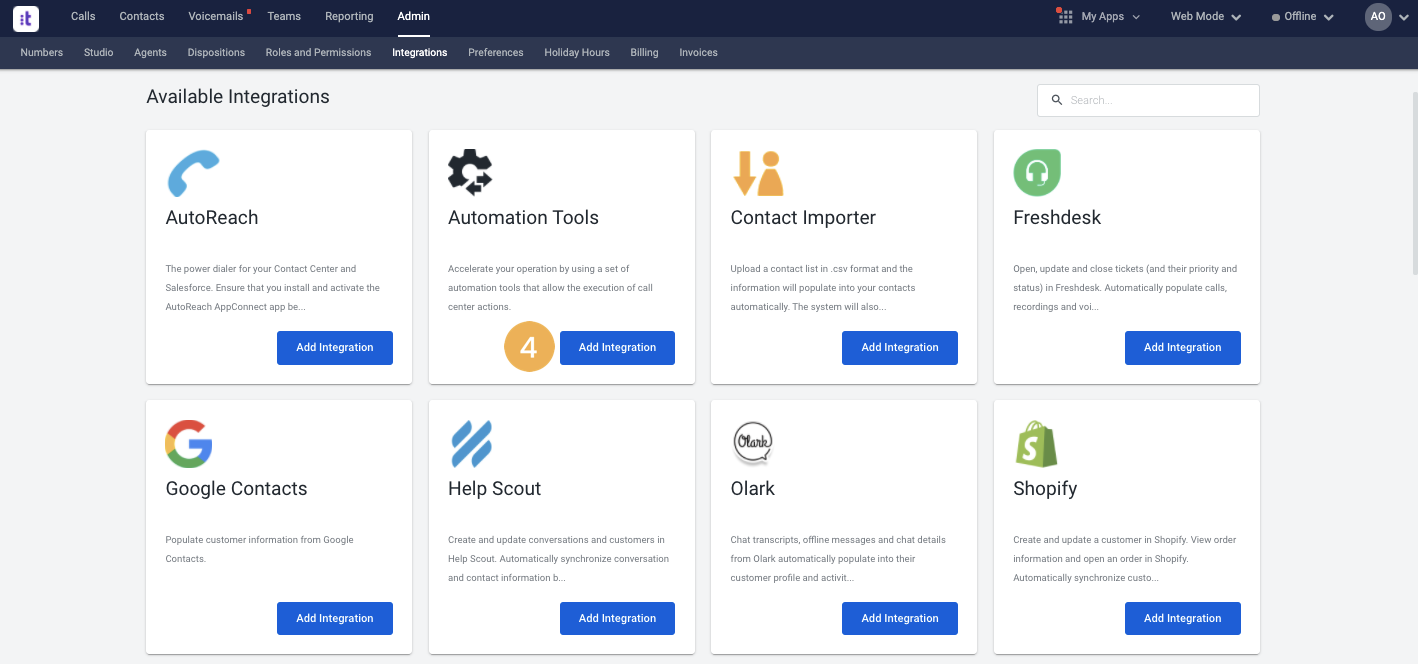
Task: Add the AutoReach integration
Action: tap(335, 348)
